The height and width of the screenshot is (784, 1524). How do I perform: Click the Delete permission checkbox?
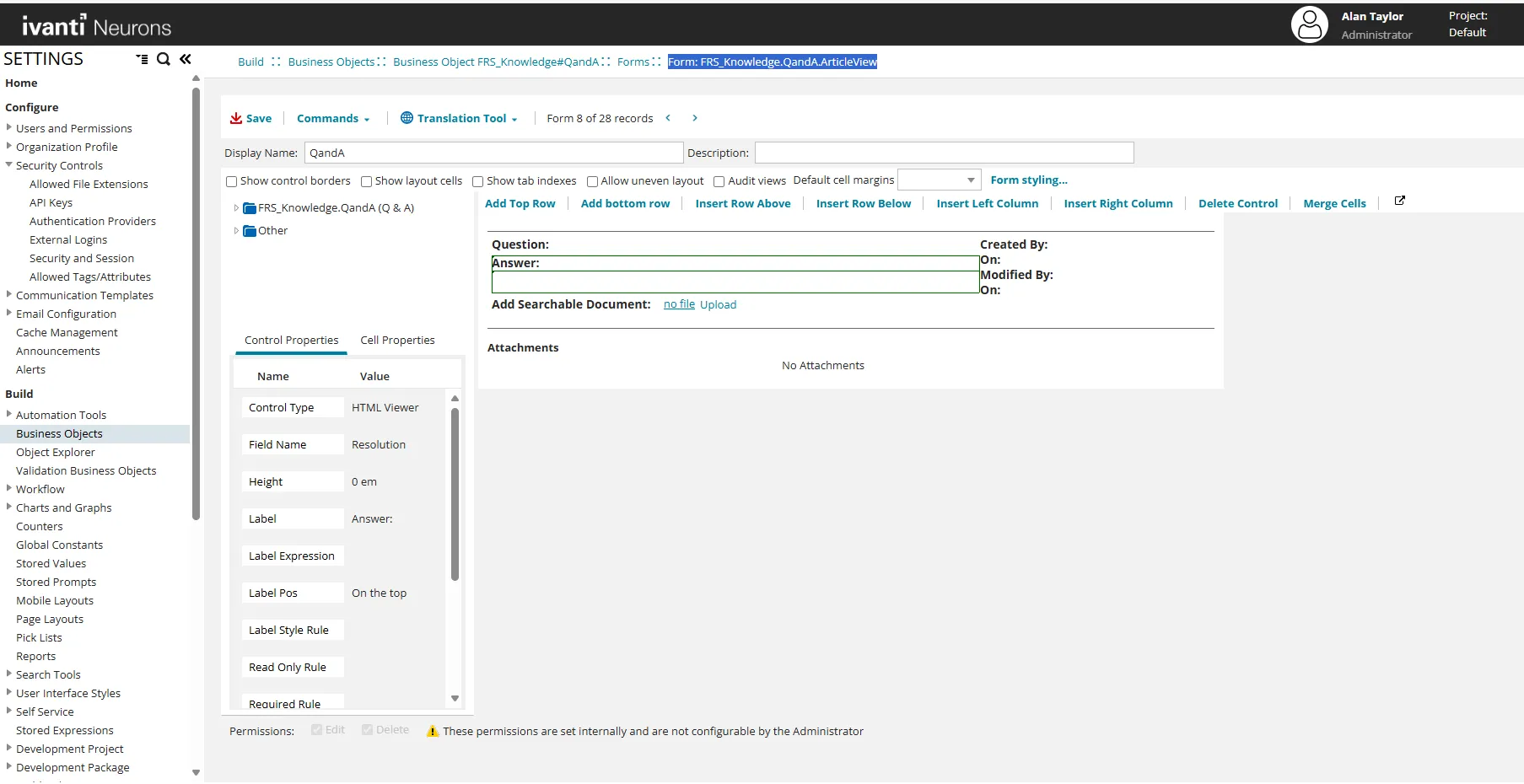coord(368,730)
